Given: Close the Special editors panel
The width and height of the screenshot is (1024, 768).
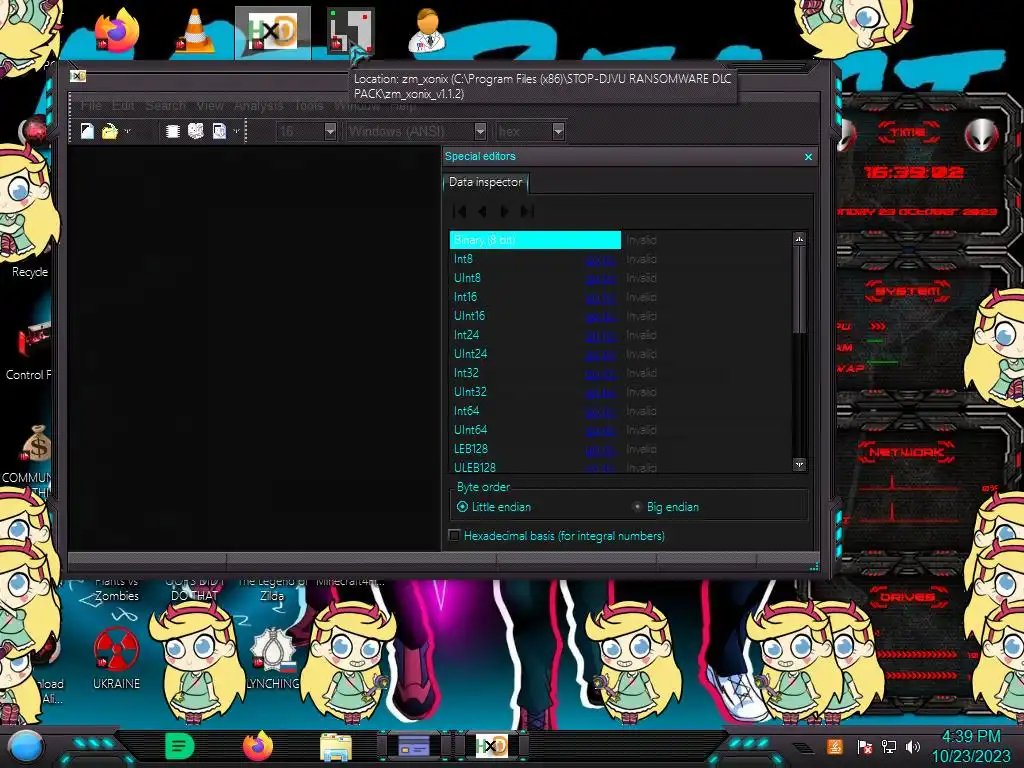Looking at the screenshot, I should [x=808, y=157].
